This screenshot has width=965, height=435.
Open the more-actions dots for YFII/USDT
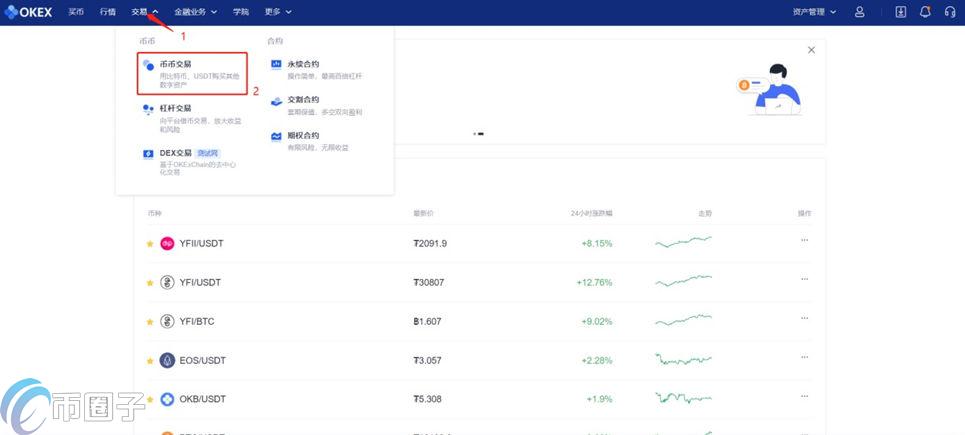804,240
